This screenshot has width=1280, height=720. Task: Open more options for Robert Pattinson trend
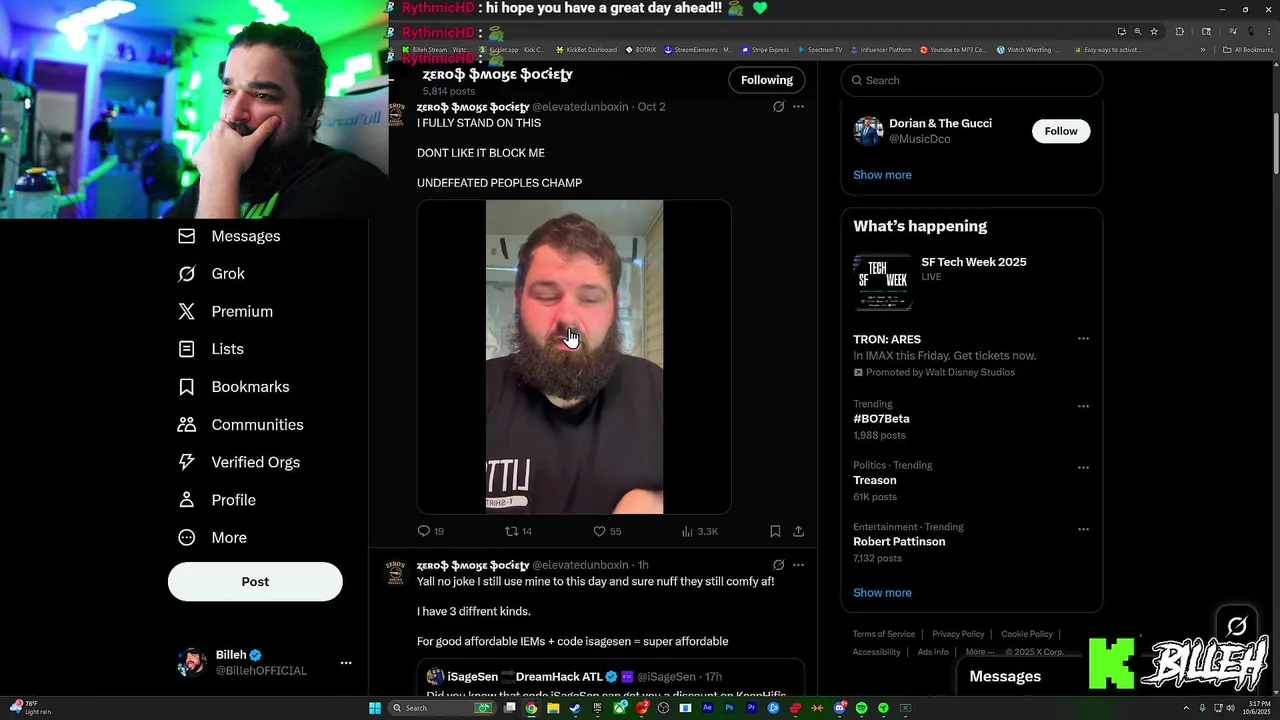pos(1083,529)
